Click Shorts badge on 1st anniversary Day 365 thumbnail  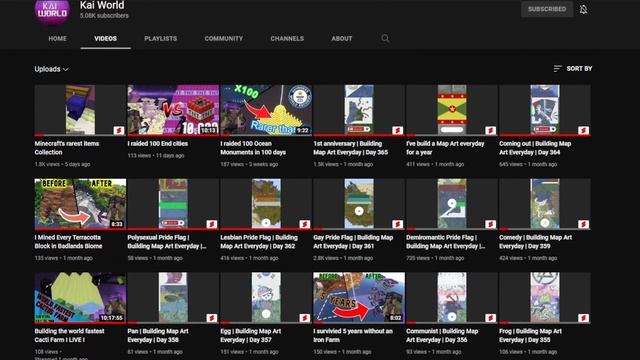[398, 130]
